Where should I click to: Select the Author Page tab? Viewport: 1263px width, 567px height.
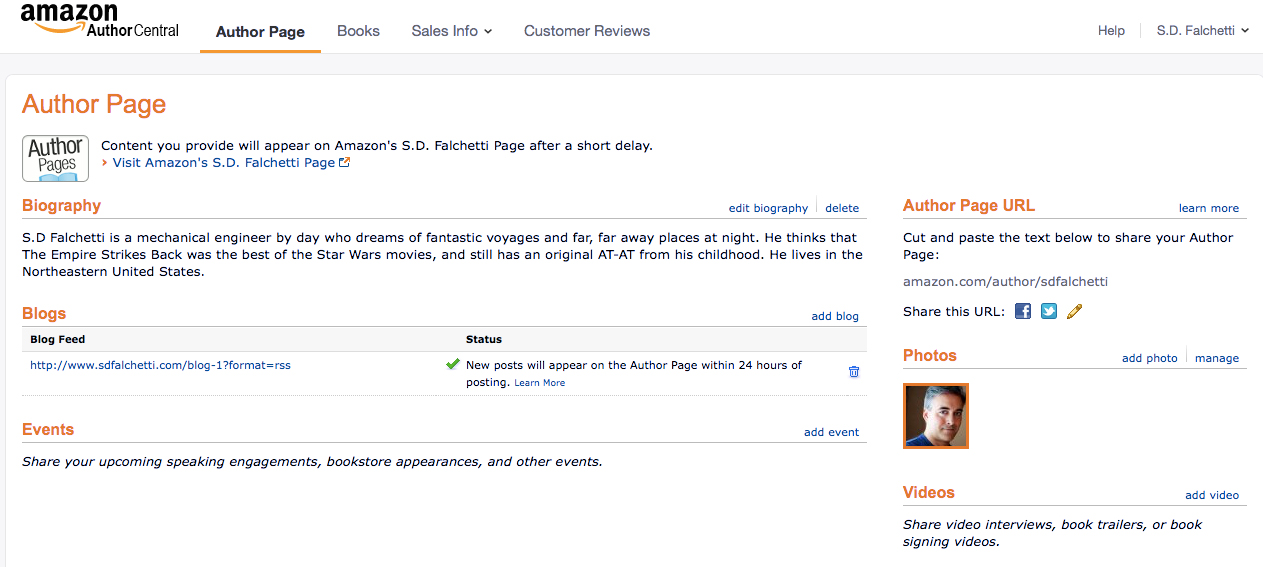pos(260,31)
